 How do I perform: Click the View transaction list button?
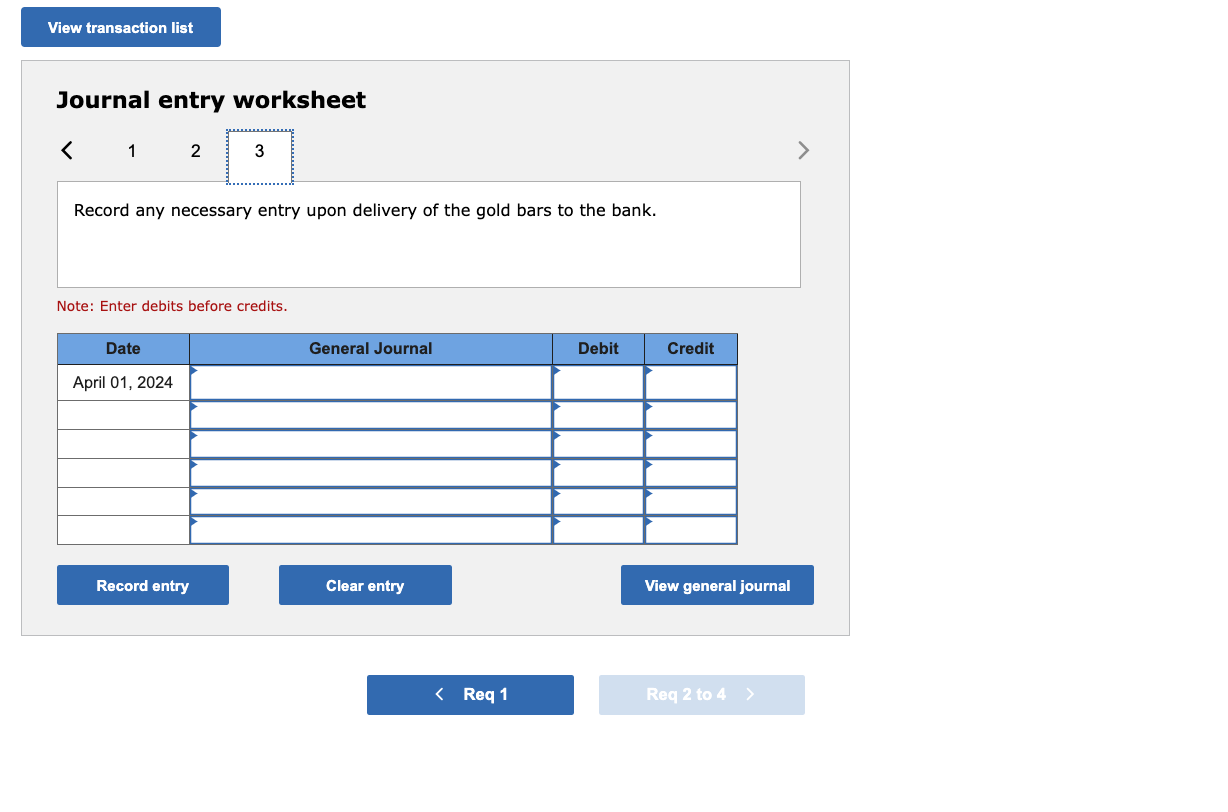point(120,27)
